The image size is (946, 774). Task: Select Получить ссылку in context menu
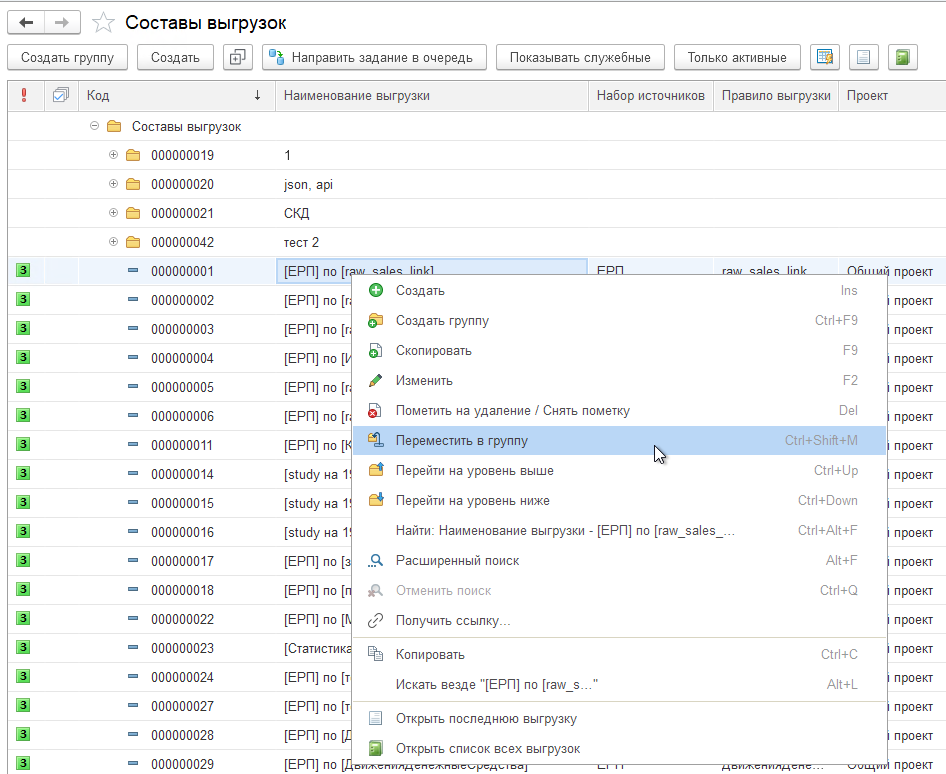click(x=453, y=621)
